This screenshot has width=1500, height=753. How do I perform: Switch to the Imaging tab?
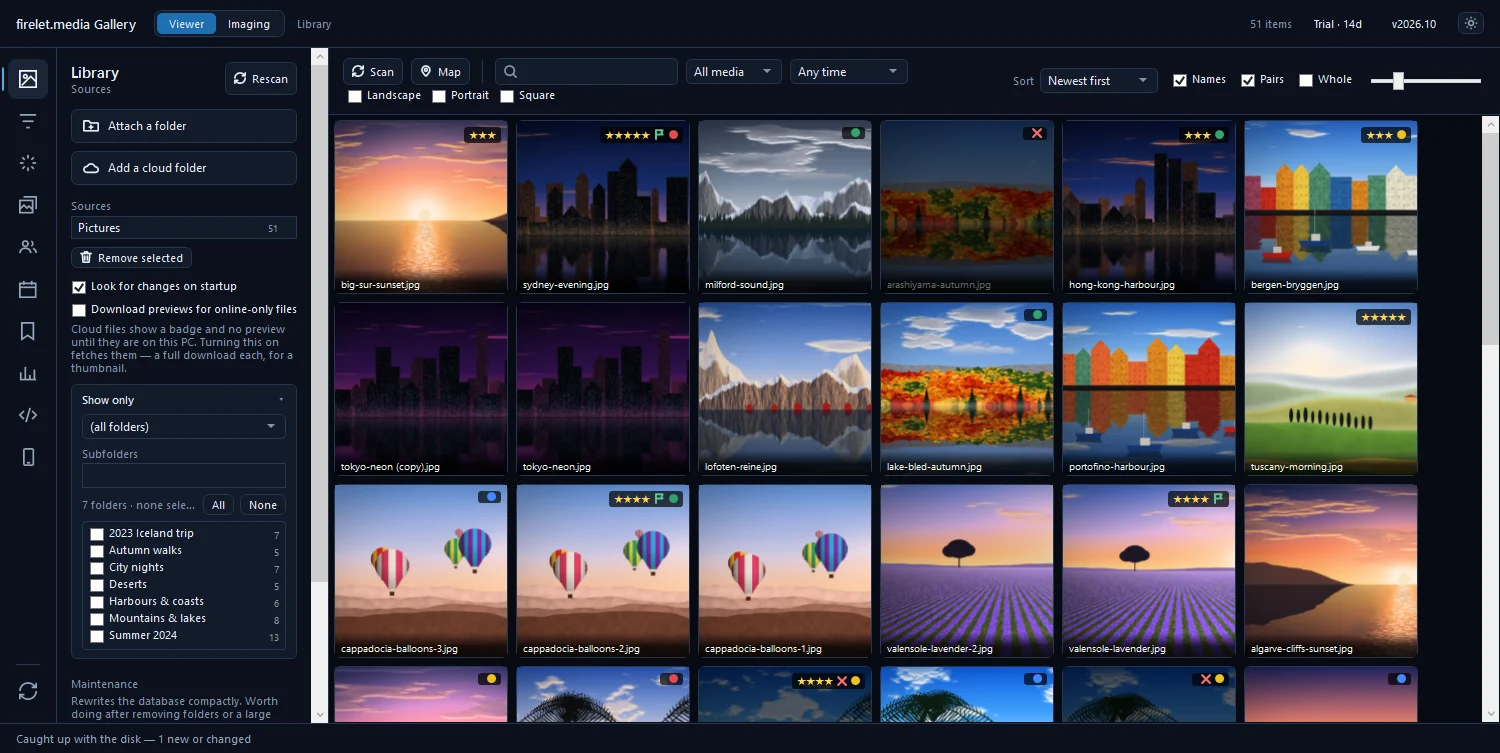(249, 24)
